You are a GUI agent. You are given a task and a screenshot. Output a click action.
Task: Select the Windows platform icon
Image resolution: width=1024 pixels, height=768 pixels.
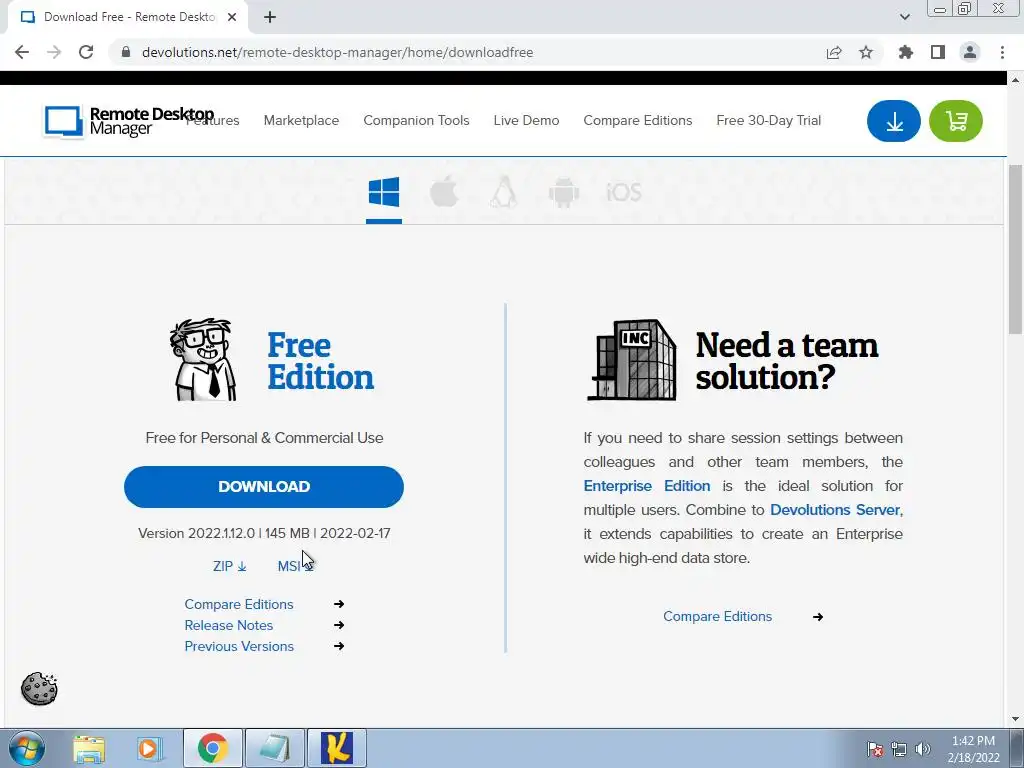click(x=384, y=192)
